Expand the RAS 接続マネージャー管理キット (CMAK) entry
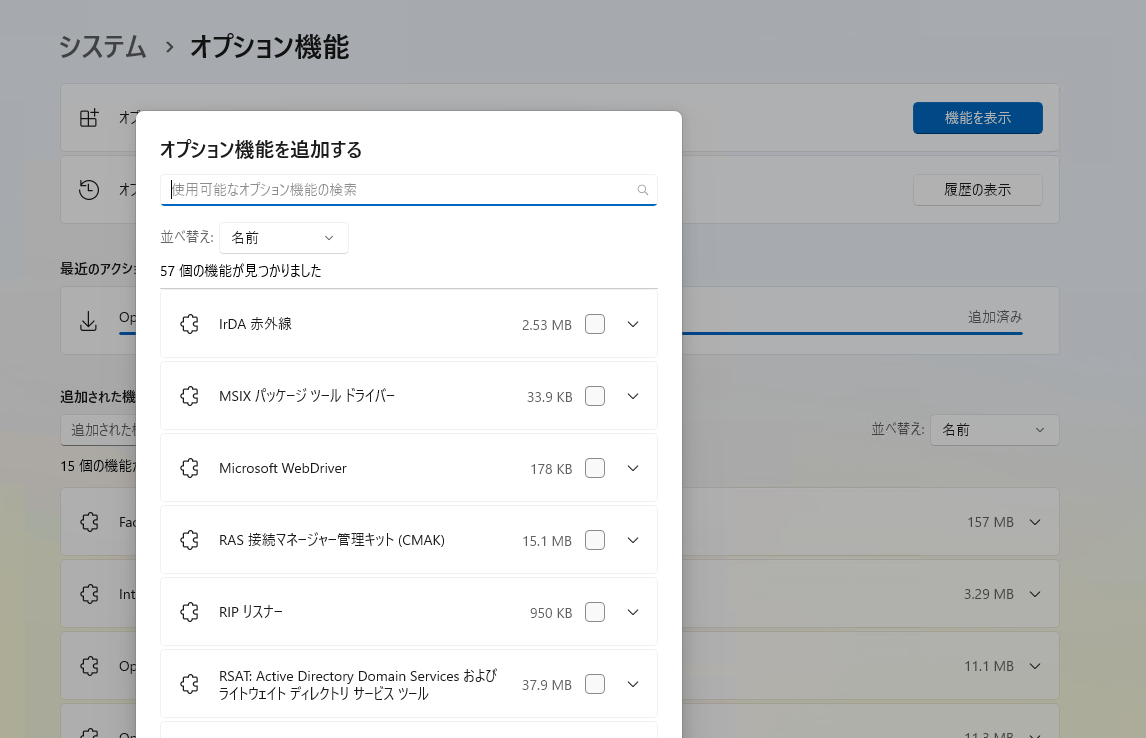 [633, 540]
